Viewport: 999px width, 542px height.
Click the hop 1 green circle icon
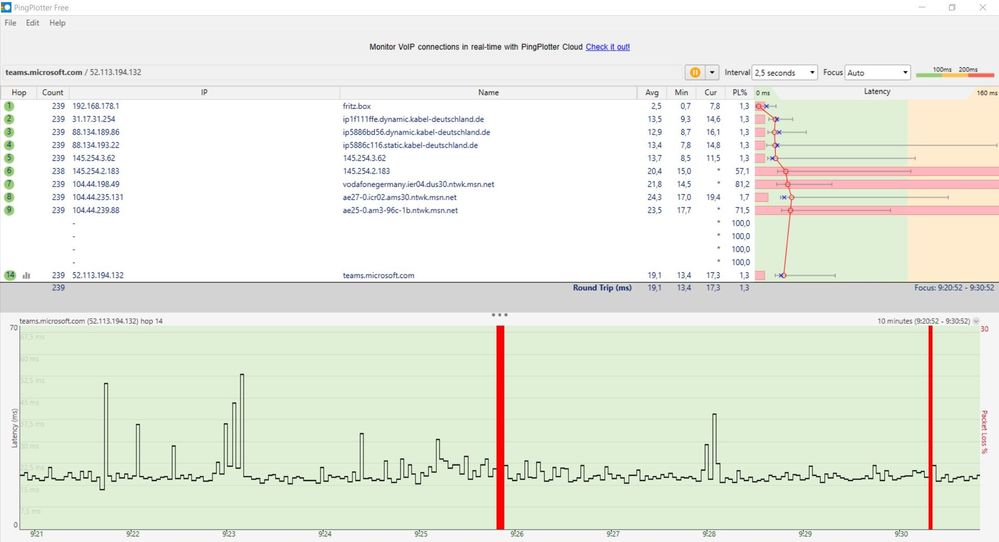coord(9,106)
